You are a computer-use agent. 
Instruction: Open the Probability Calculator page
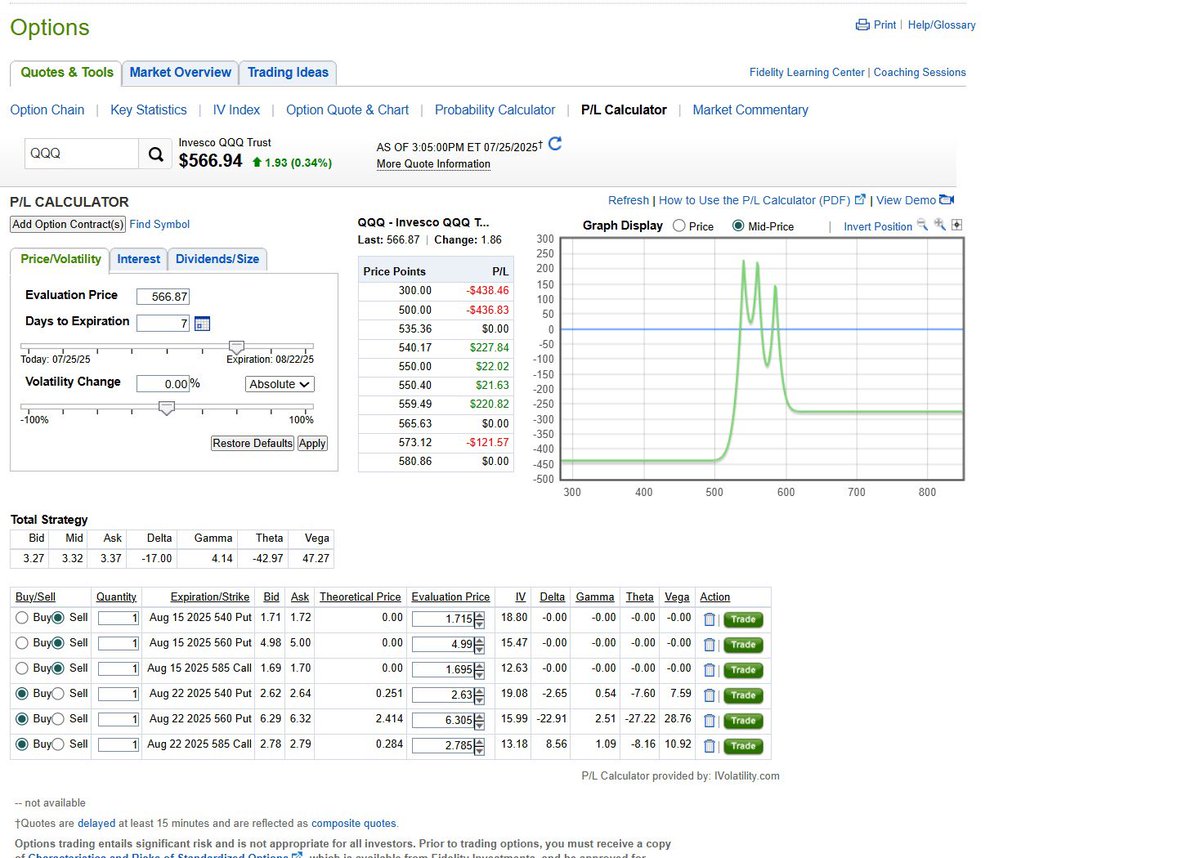[x=495, y=110]
